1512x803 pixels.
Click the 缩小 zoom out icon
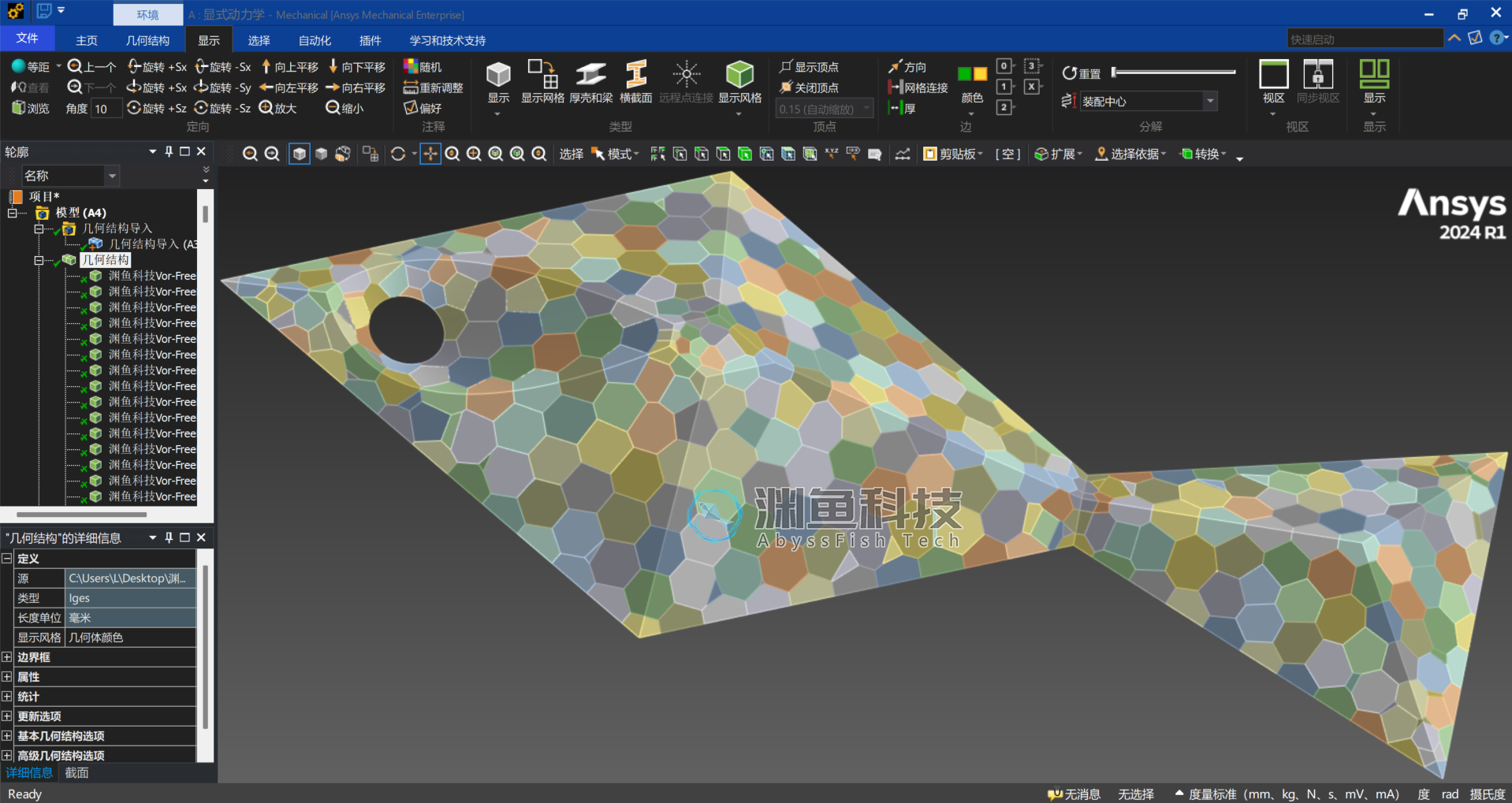(333, 108)
